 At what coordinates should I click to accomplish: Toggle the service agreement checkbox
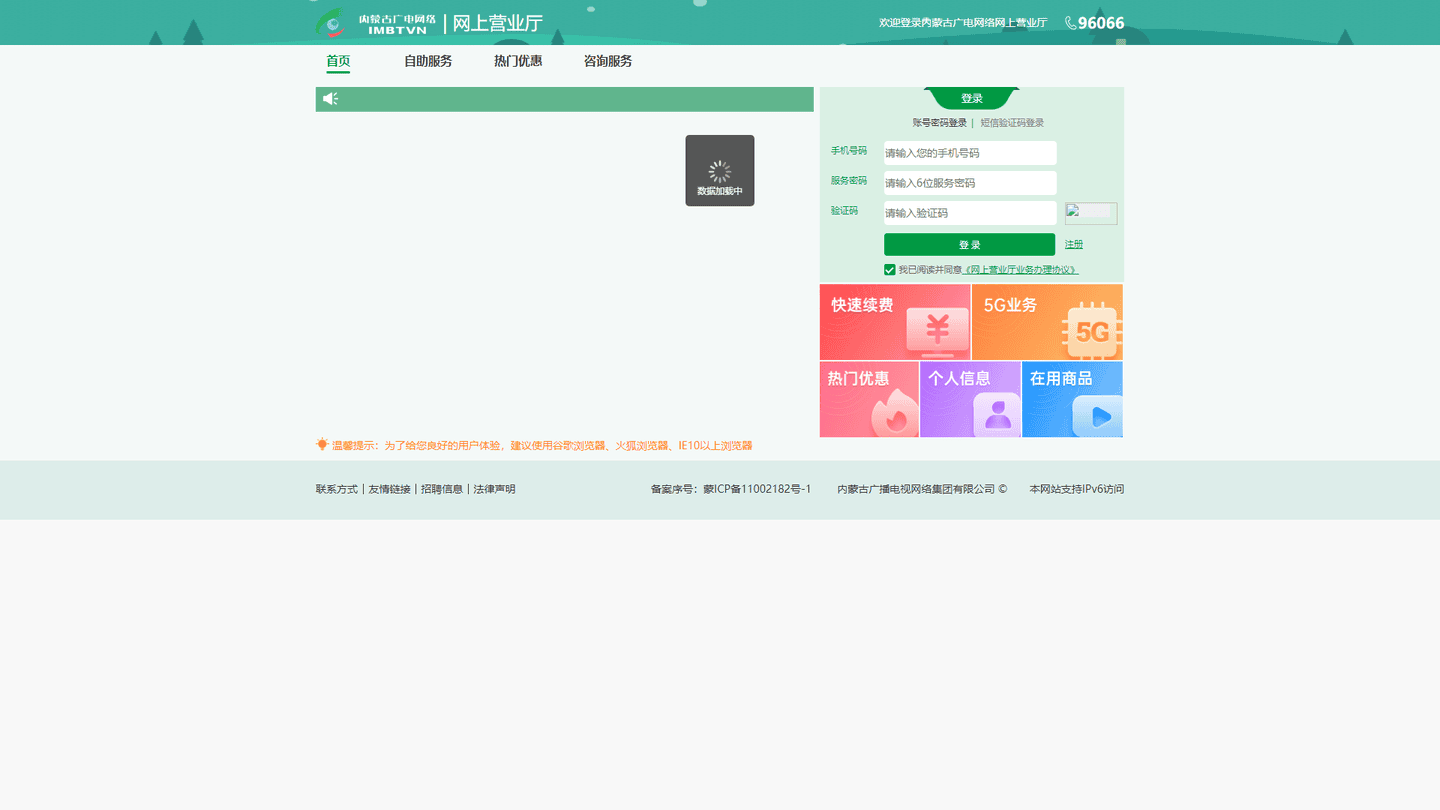click(x=889, y=270)
